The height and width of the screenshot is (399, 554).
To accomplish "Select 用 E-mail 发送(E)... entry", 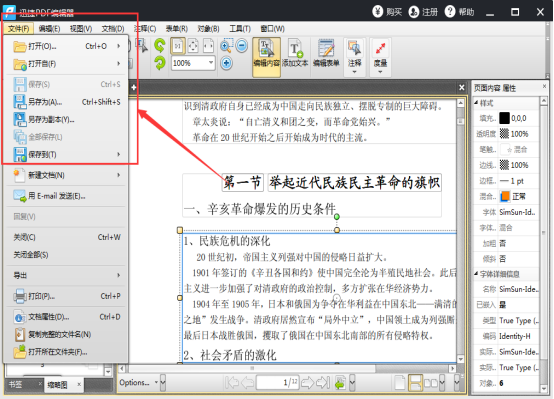I will tap(66, 196).
